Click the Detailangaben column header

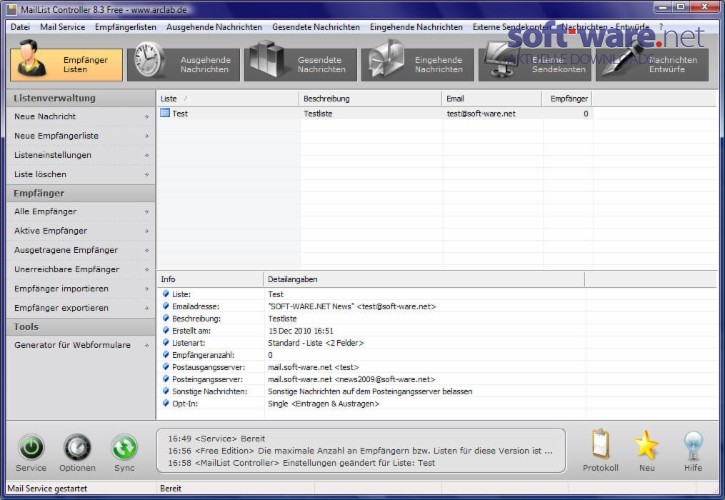[424, 279]
